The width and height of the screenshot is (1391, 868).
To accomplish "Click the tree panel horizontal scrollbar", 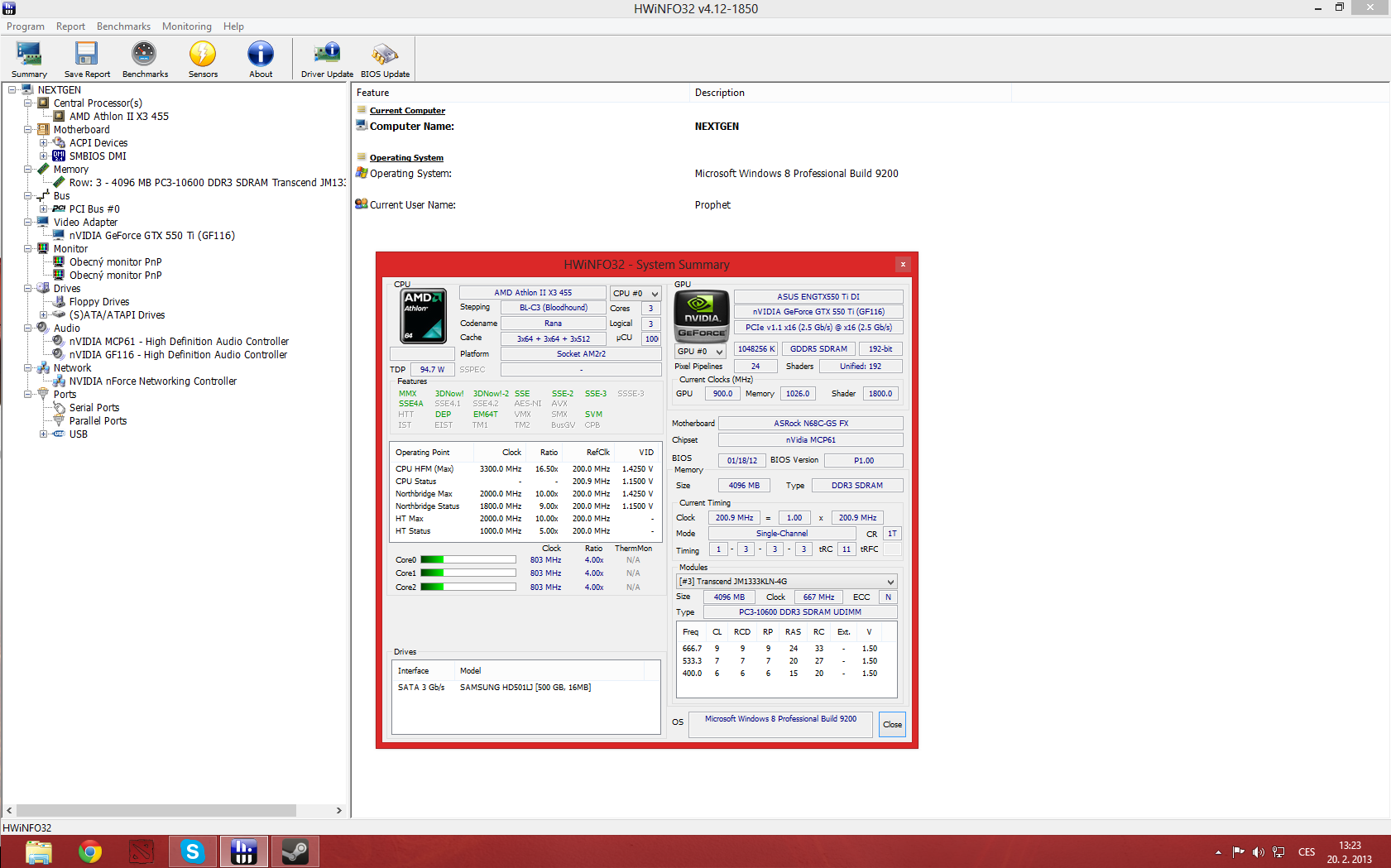I will click(156, 810).
